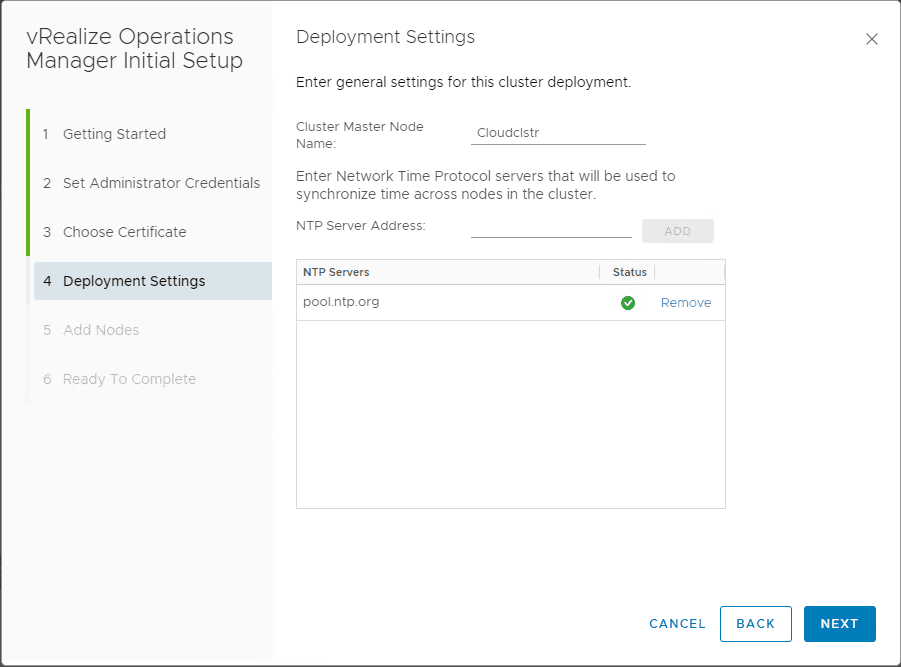Open the Ready To Complete step

129,379
